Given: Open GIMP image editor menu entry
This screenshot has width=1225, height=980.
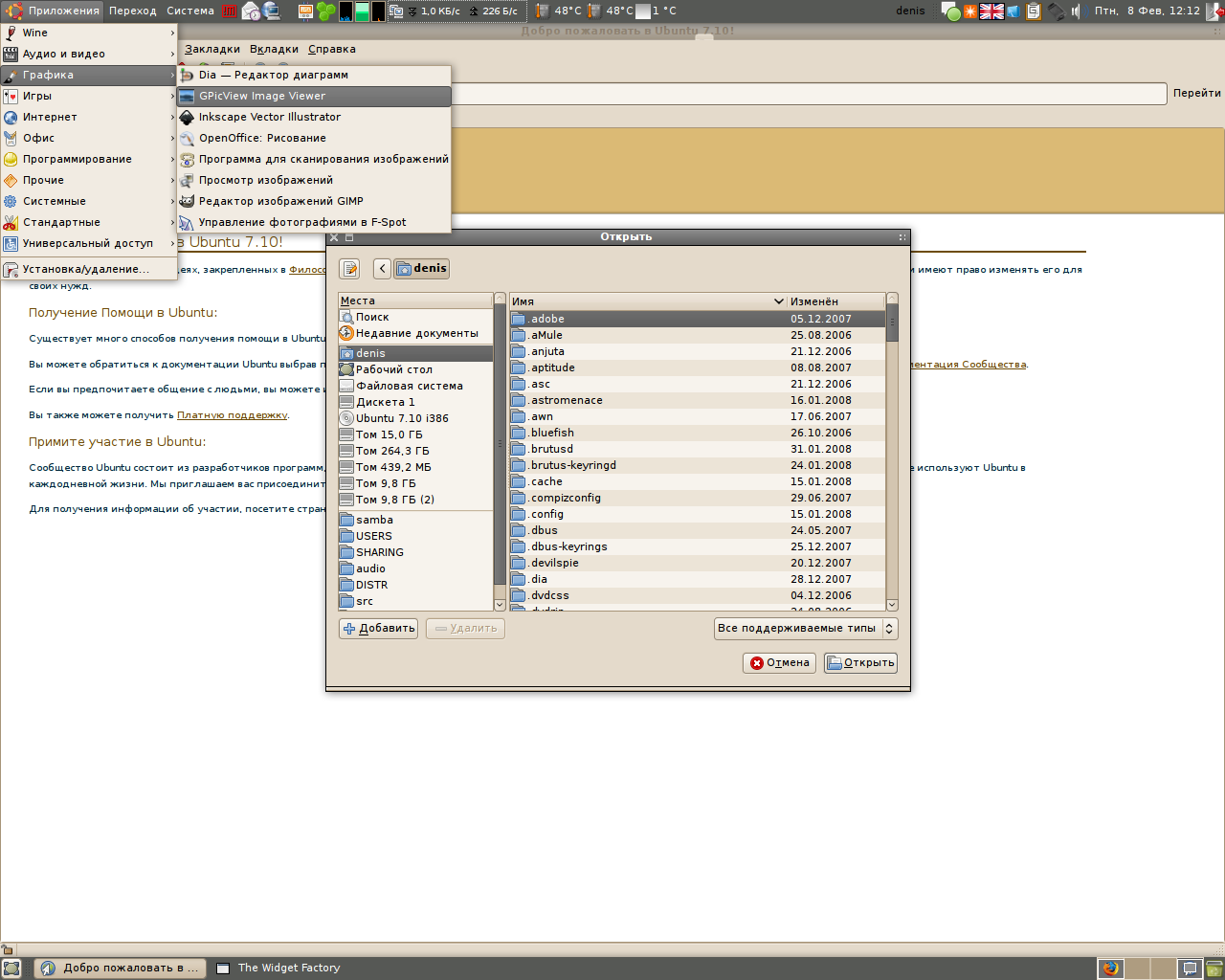Looking at the screenshot, I should tap(314, 201).
